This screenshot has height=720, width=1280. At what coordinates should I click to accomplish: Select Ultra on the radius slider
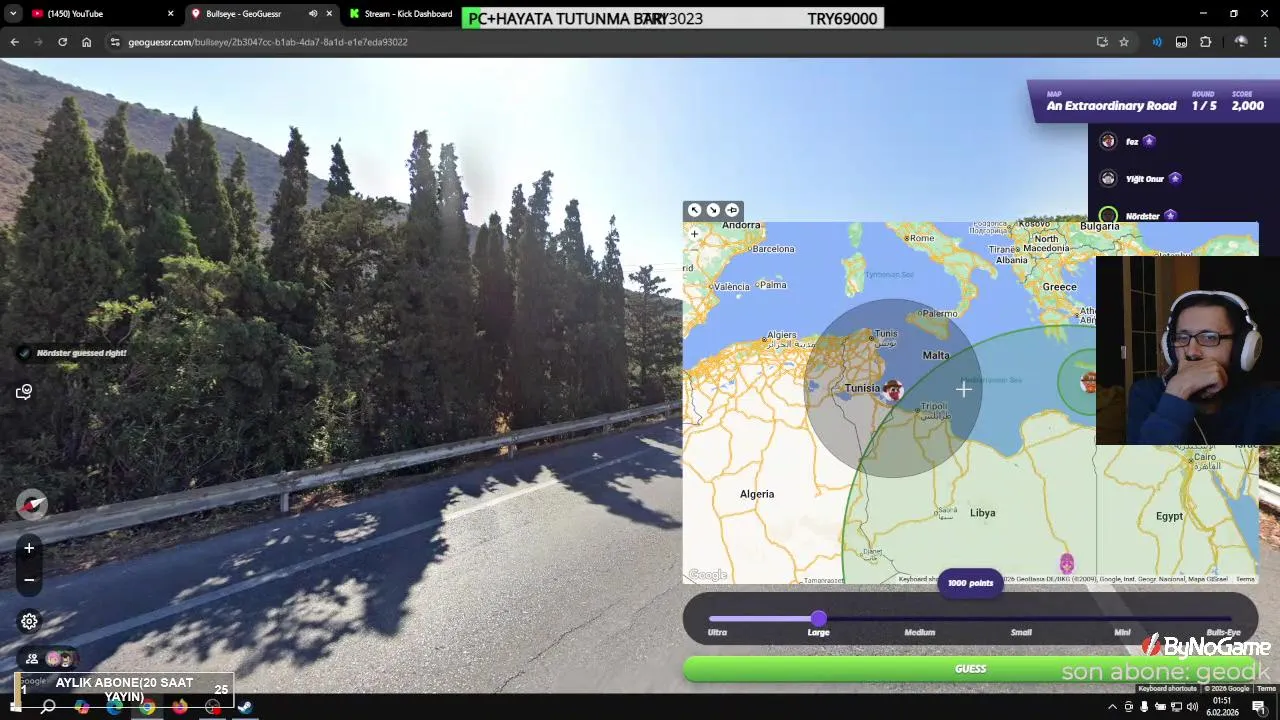click(x=717, y=632)
